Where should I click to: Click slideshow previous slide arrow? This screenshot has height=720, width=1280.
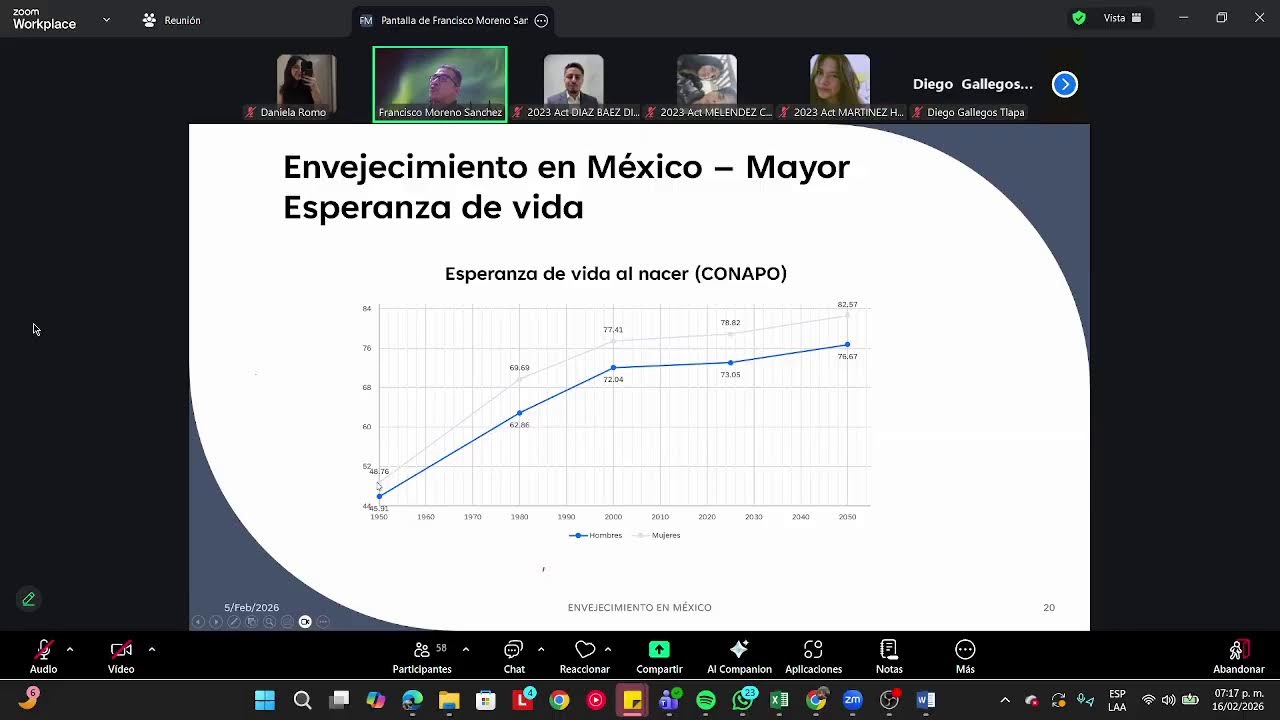[x=198, y=622]
